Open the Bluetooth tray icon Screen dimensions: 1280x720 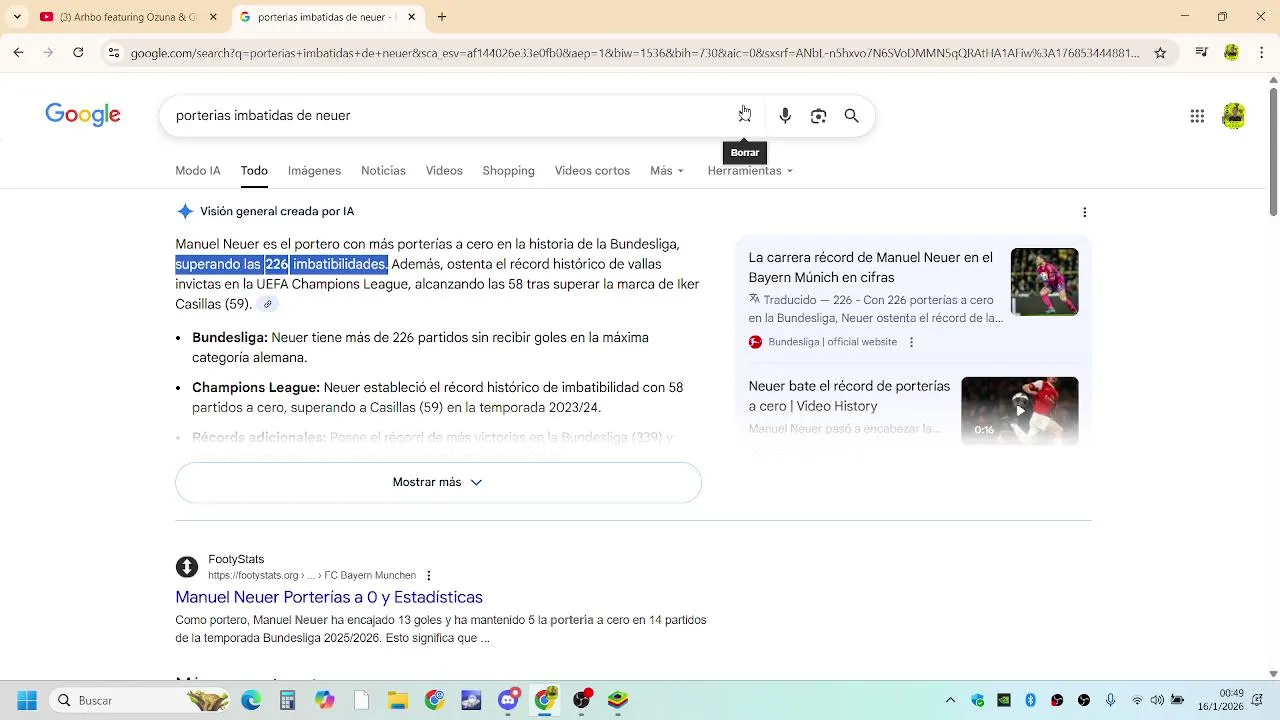point(1030,701)
